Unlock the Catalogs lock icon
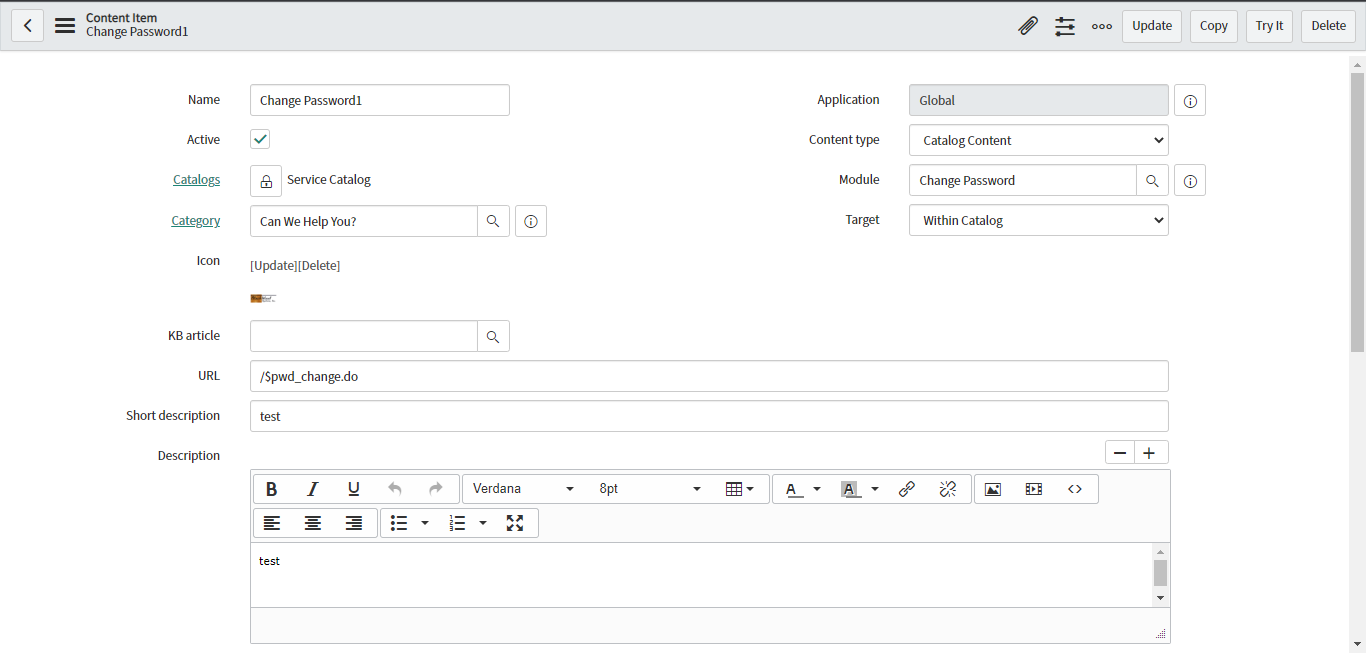 coord(266,181)
